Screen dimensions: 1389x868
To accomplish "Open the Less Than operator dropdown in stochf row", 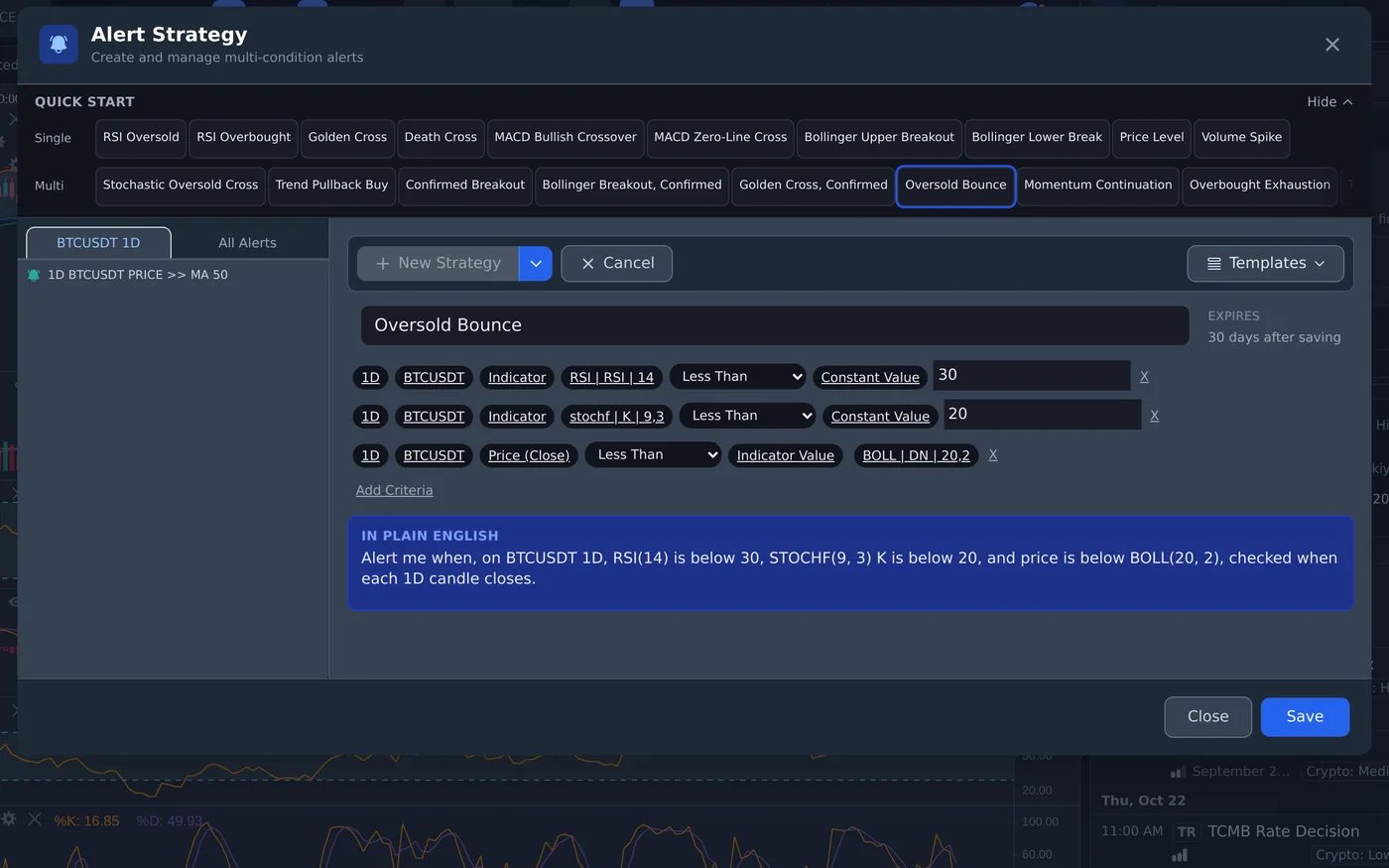I will (747, 416).
